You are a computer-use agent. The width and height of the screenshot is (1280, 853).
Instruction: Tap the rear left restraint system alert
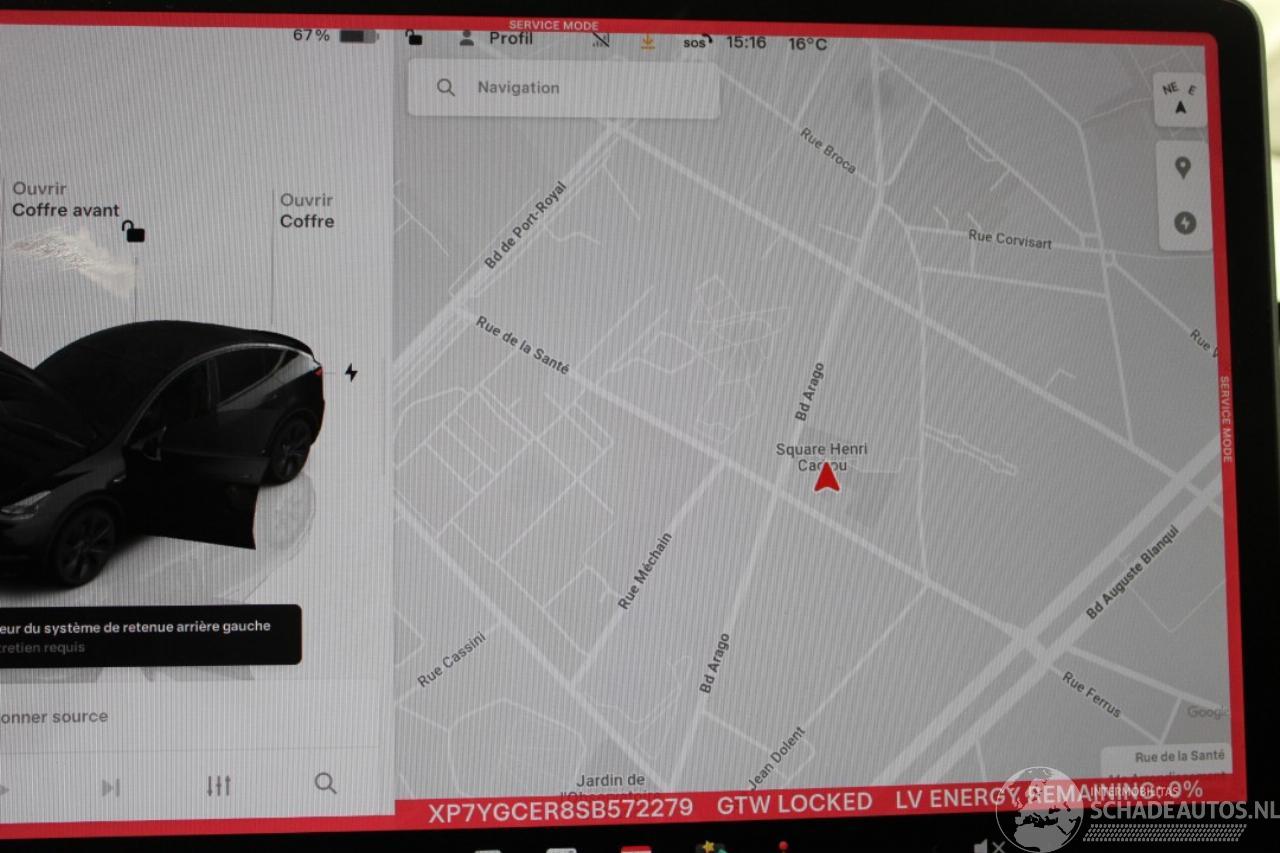click(140, 636)
